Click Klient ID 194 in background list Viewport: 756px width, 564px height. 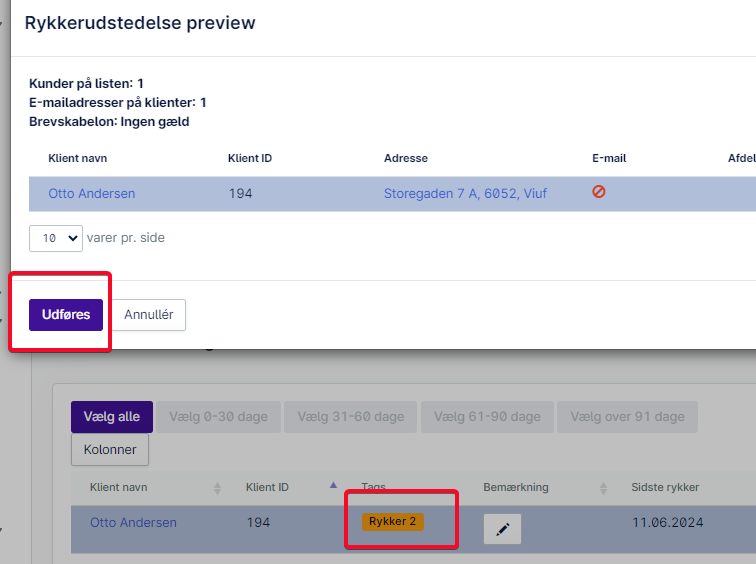pyautogui.click(x=258, y=523)
